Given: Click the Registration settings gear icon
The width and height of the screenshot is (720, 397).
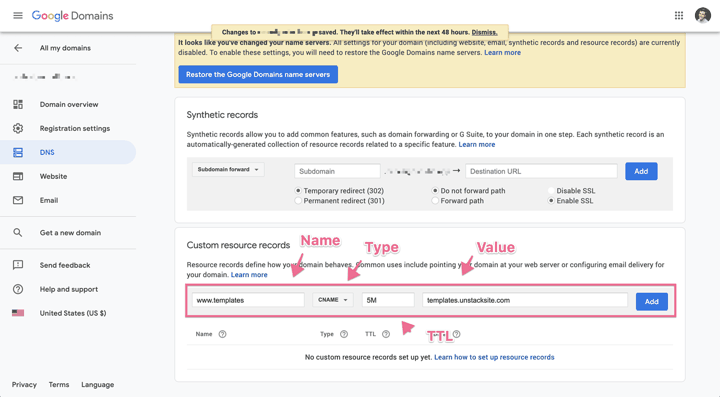Looking at the screenshot, I should (x=18, y=128).
